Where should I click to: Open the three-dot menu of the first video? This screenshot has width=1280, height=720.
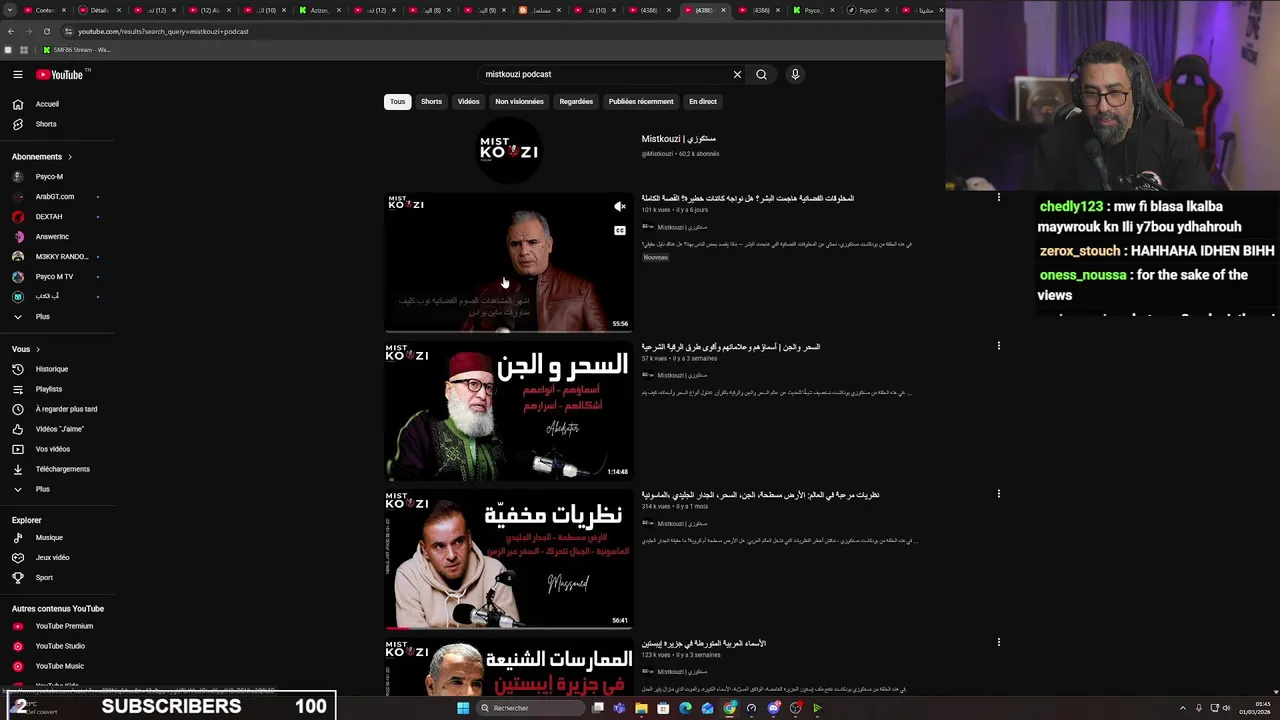click(998, 198)
